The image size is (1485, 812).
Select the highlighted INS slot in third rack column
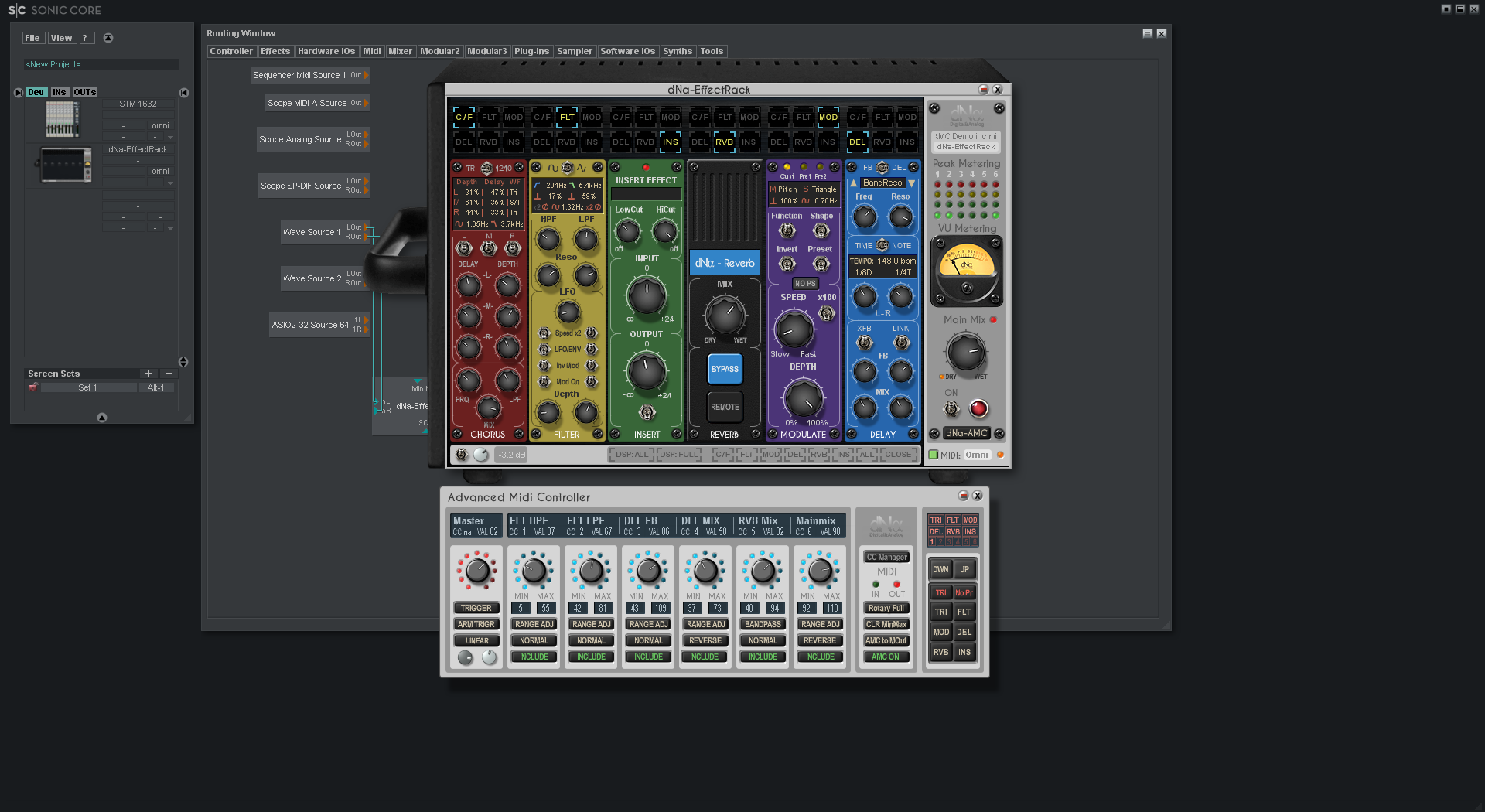[670, 142]
